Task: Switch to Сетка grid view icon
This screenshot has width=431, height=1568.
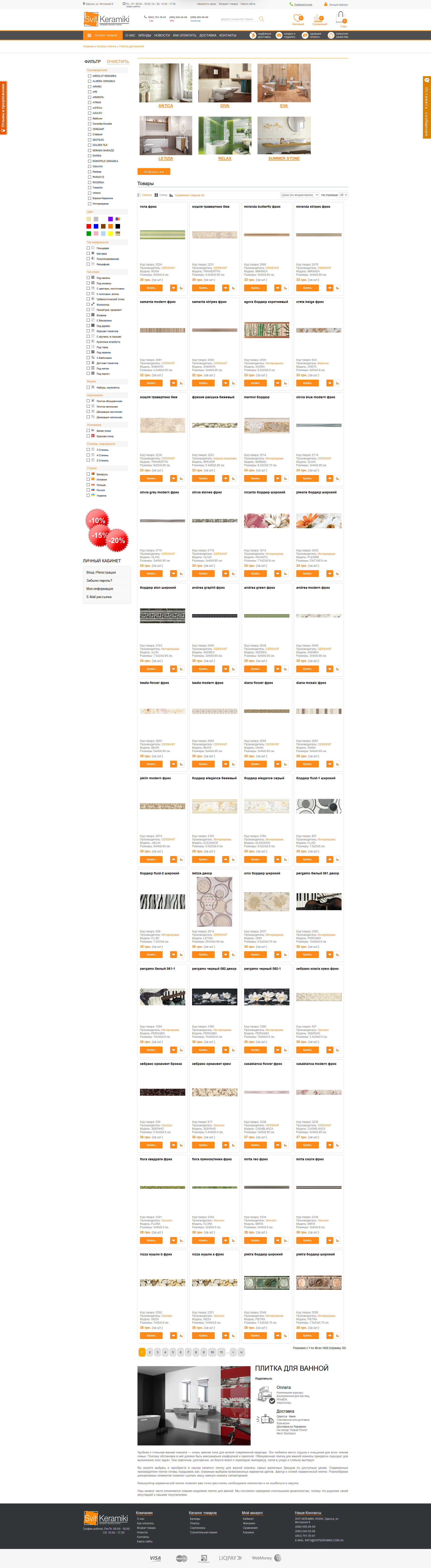Action: point(157,195)
